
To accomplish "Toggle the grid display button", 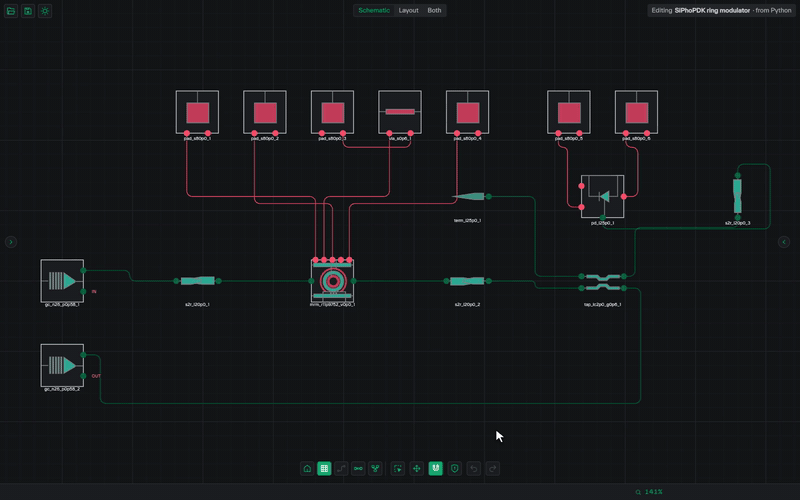I will 324,468.
